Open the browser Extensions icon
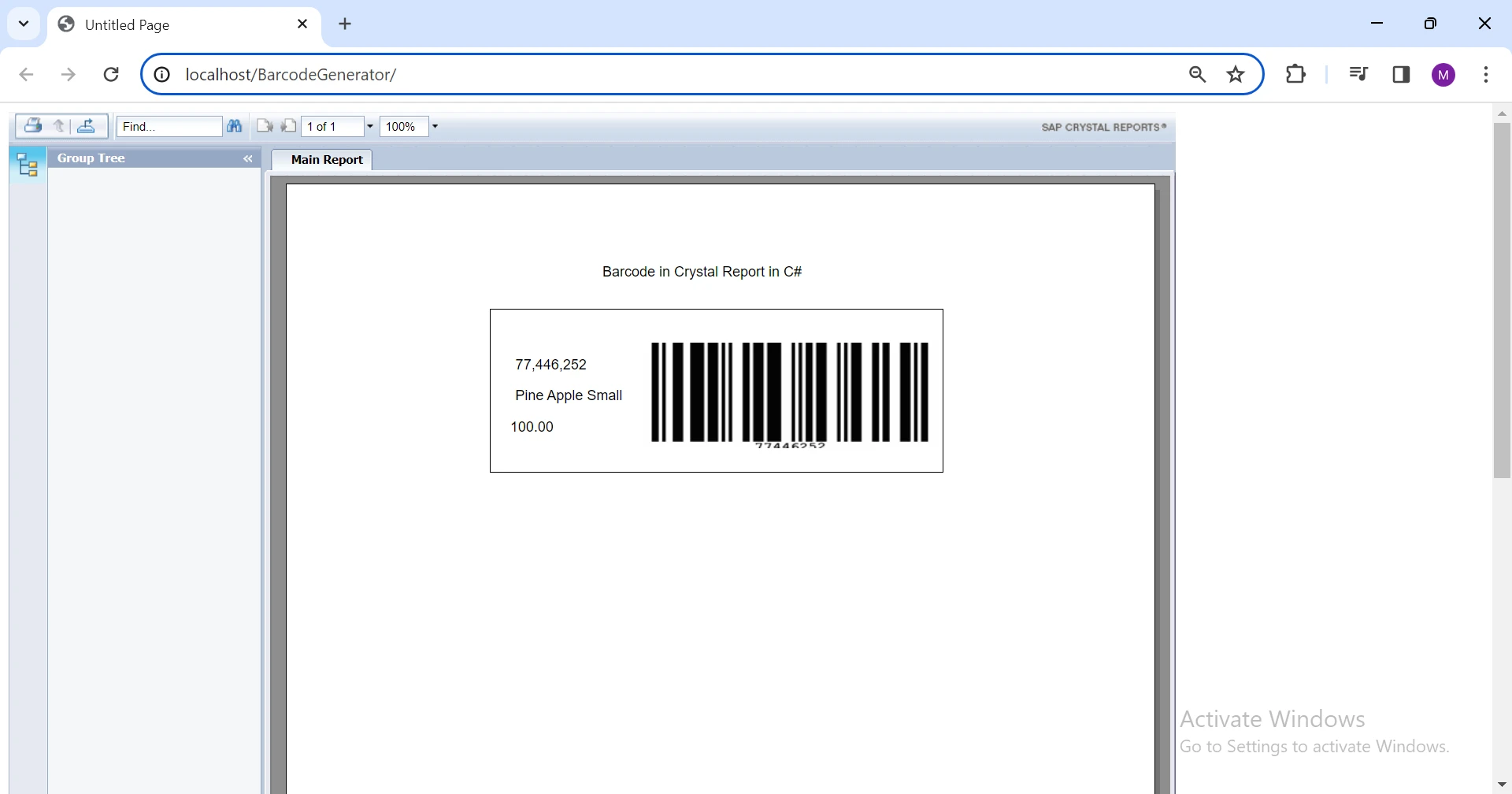 (1295, 74)
